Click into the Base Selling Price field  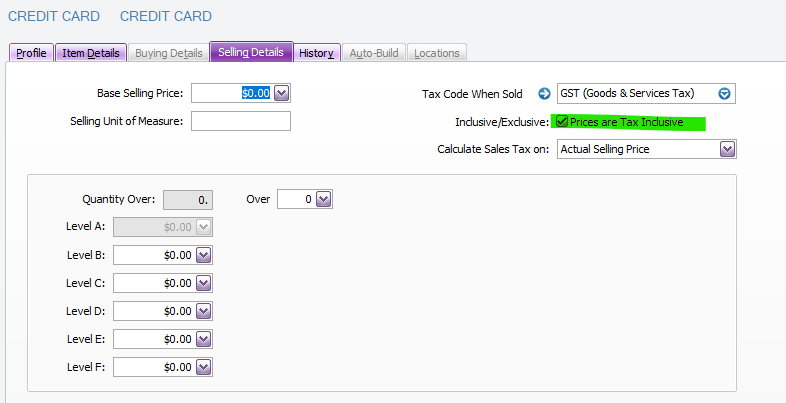(x=231, y=93)
